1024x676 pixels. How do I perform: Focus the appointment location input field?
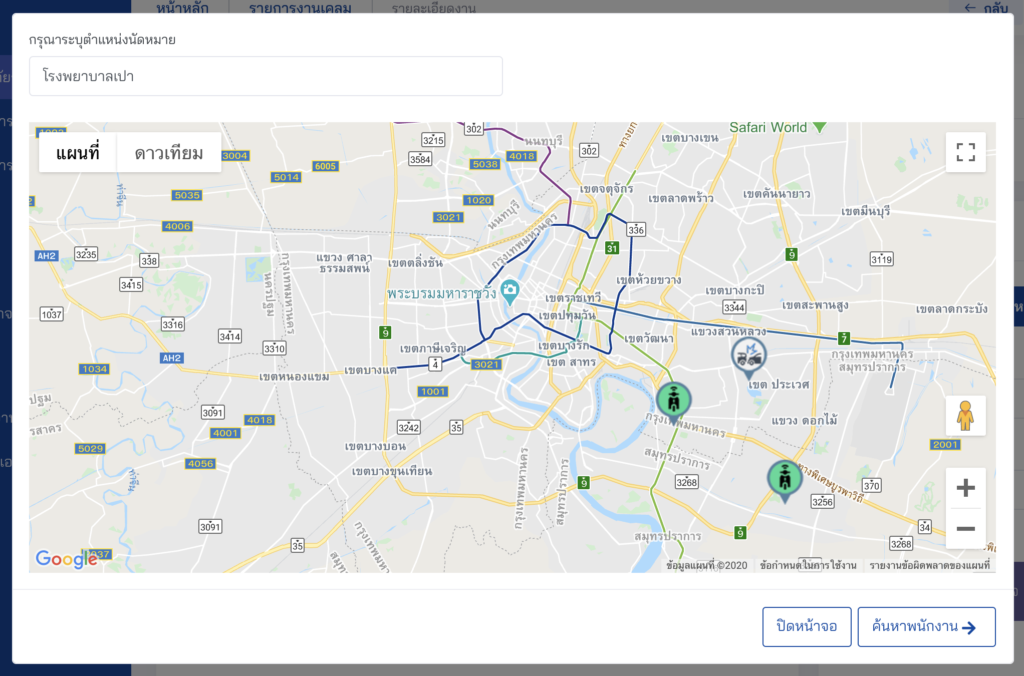point(266,76)
